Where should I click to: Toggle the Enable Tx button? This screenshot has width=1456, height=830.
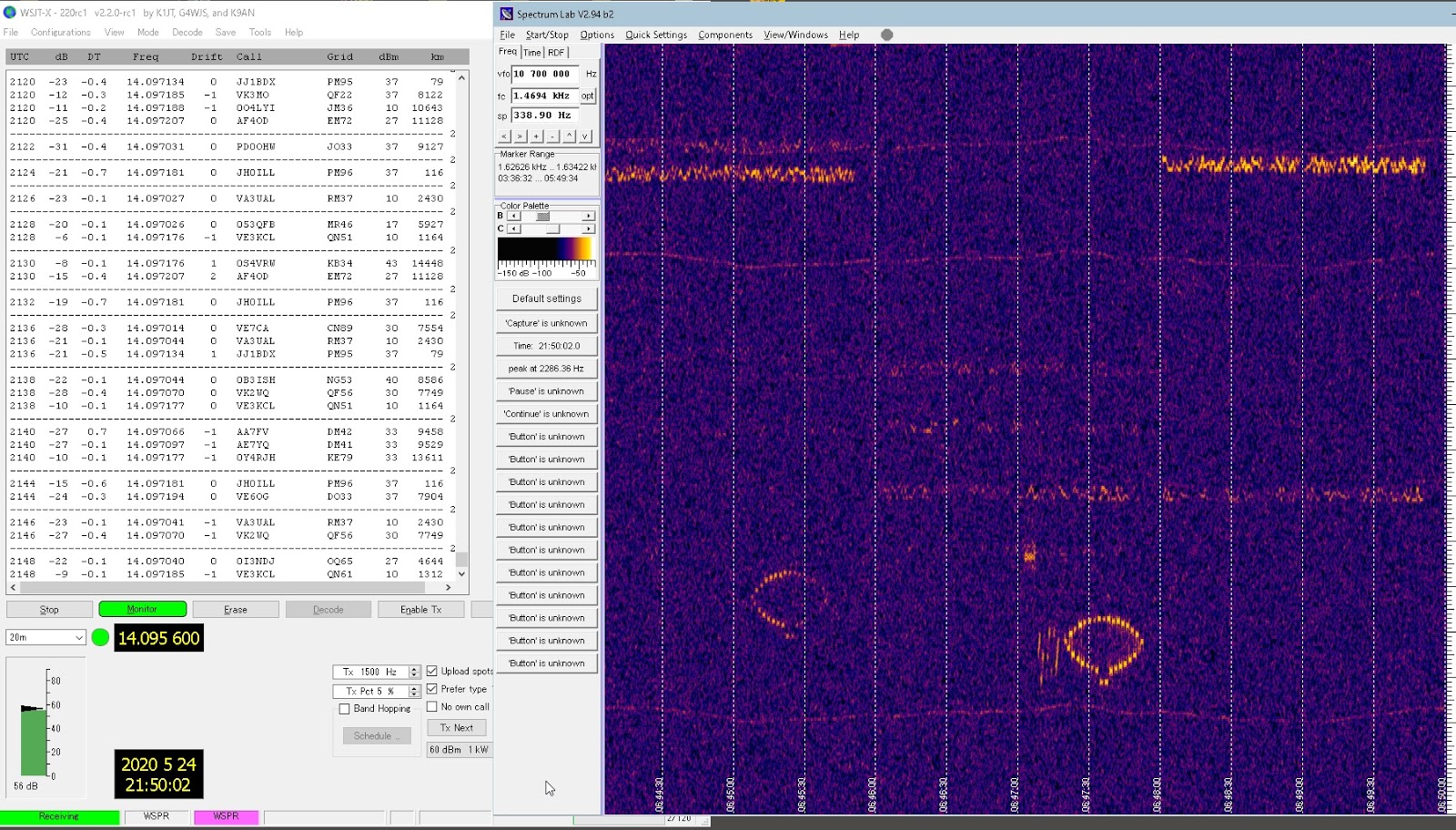[420, 610]
